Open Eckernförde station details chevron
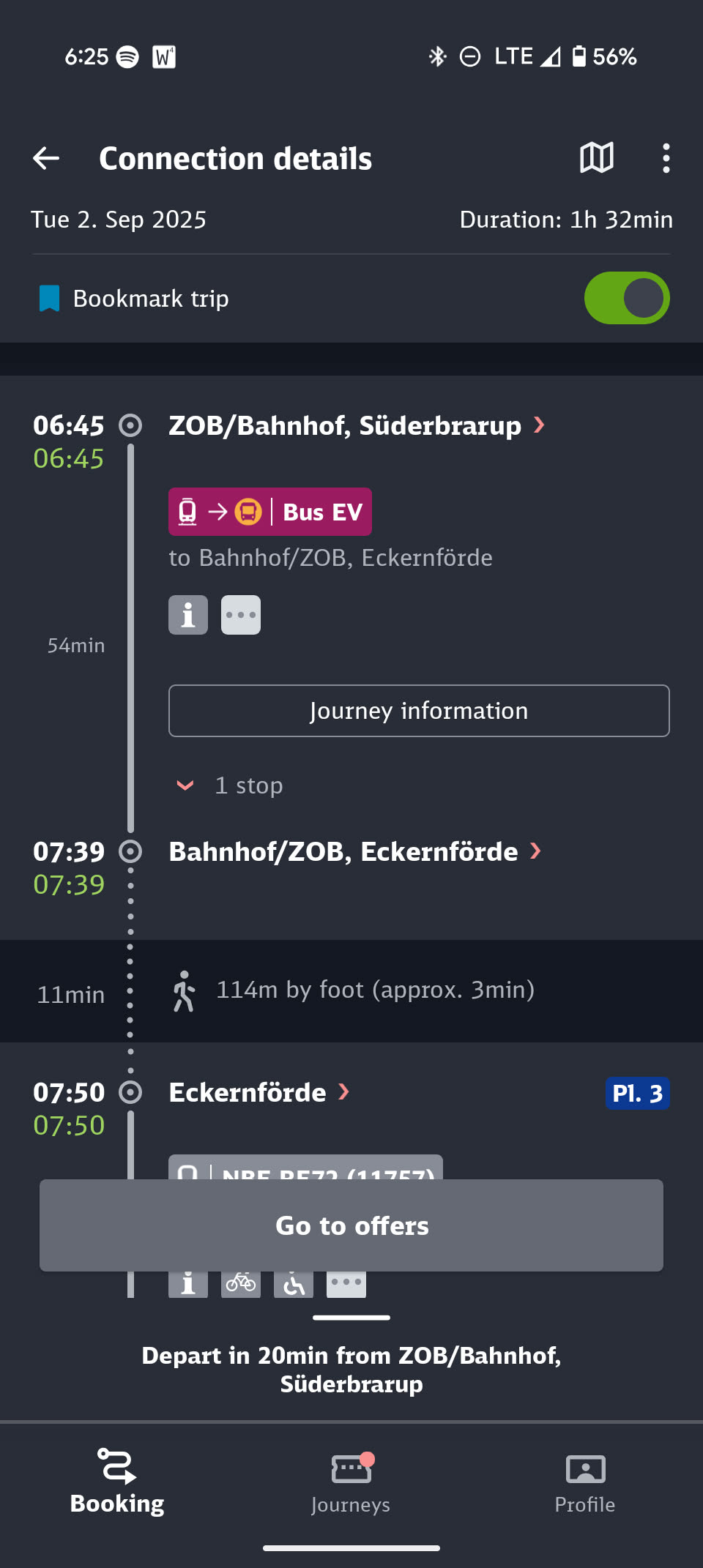The image size is (703, 1568). click(x=343, y=1092)
